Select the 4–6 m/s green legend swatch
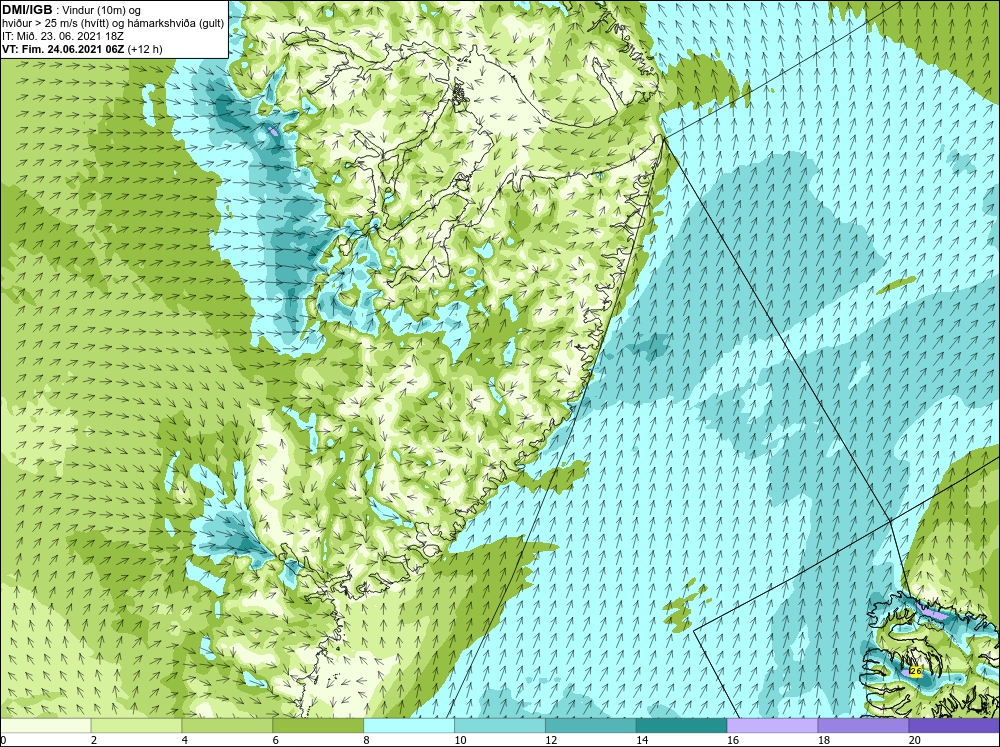The height and width of the screenshot is (747, 1000). pos(227,725)
